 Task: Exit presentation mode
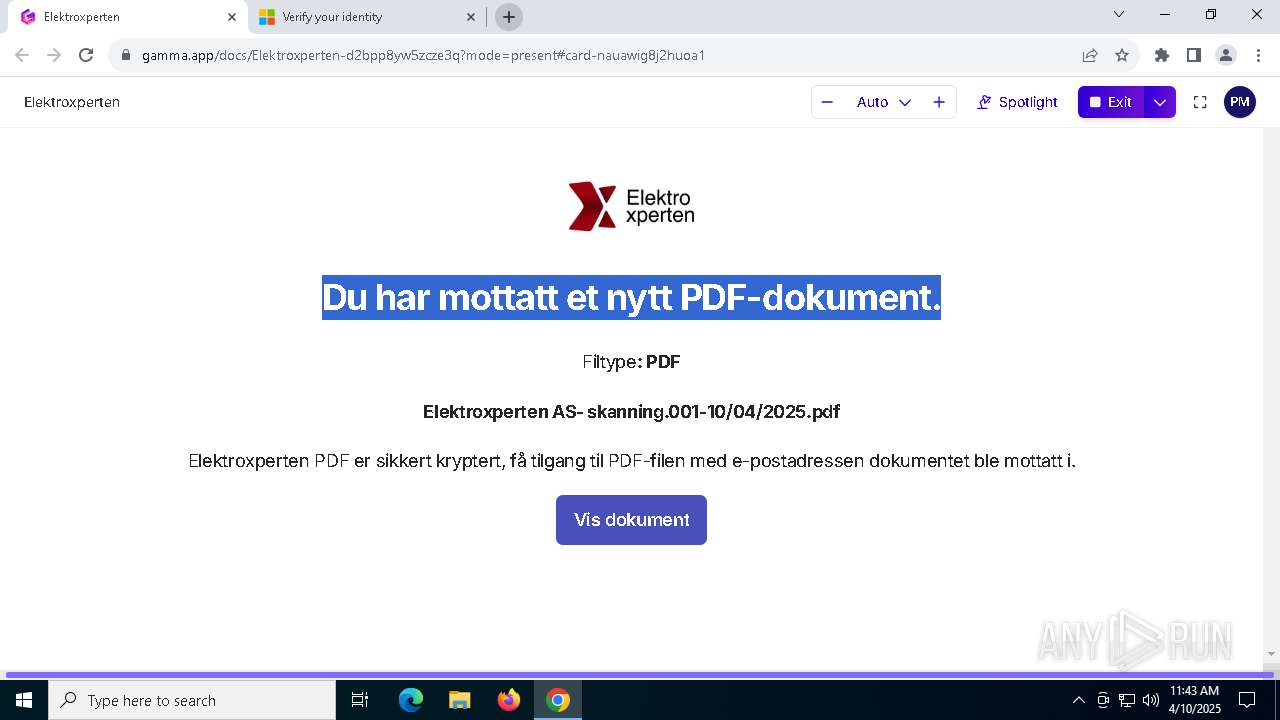pos(1111,102)
